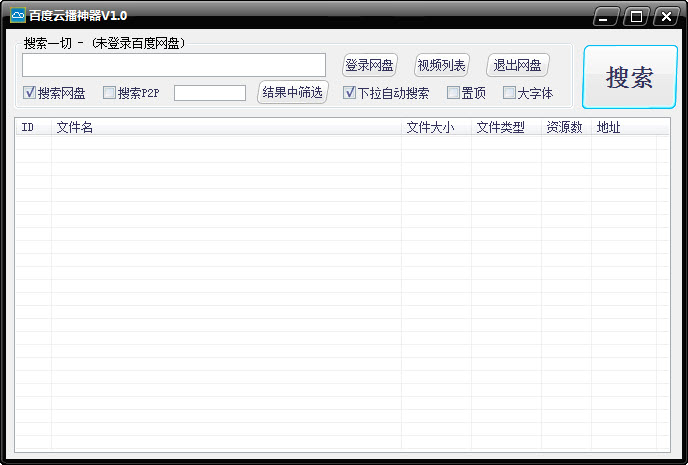
Task: Click the 地址 column header
Action: [x=624, y=128]
